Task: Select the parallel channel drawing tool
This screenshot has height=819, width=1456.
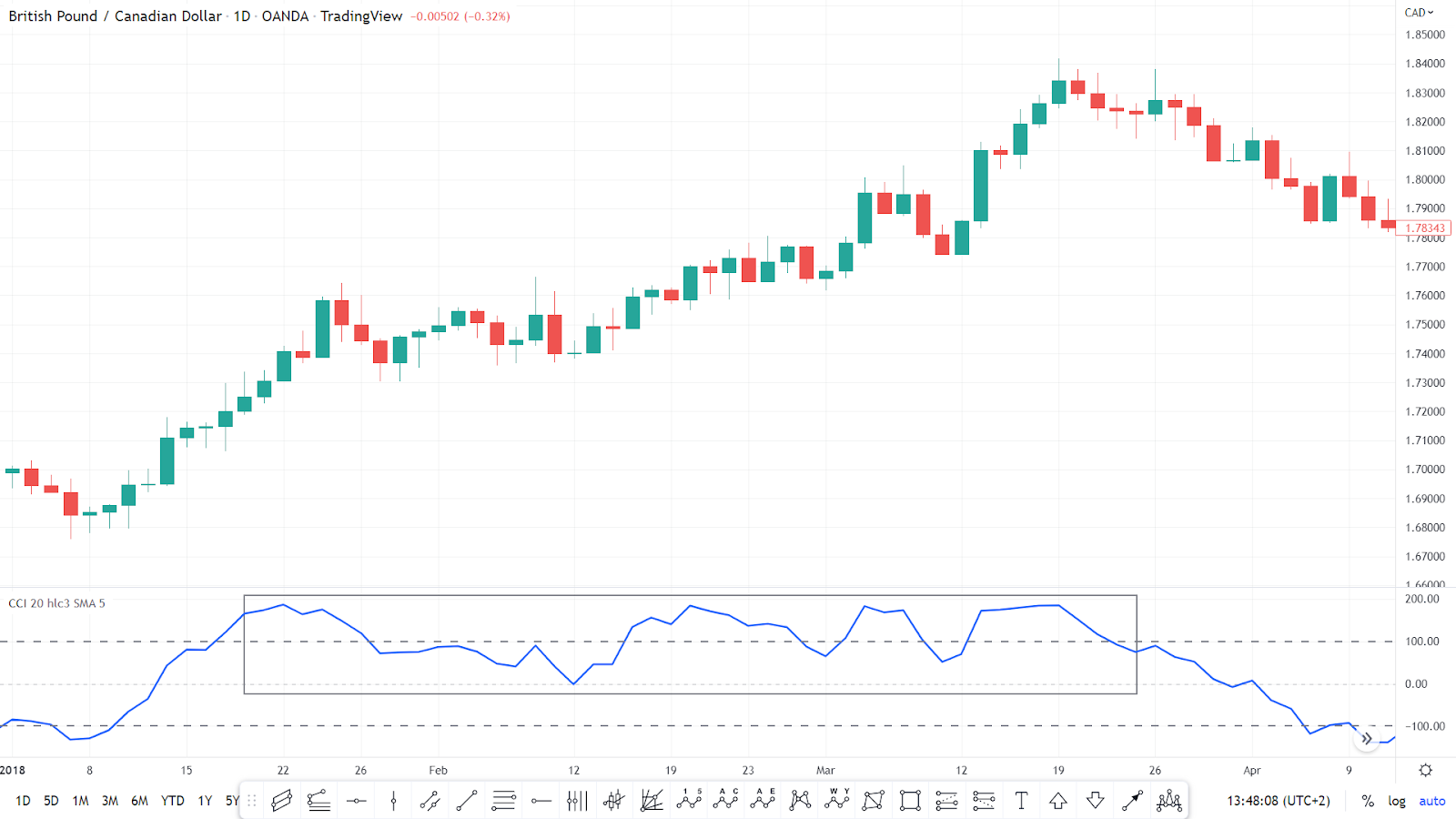Action: [281, 801]
